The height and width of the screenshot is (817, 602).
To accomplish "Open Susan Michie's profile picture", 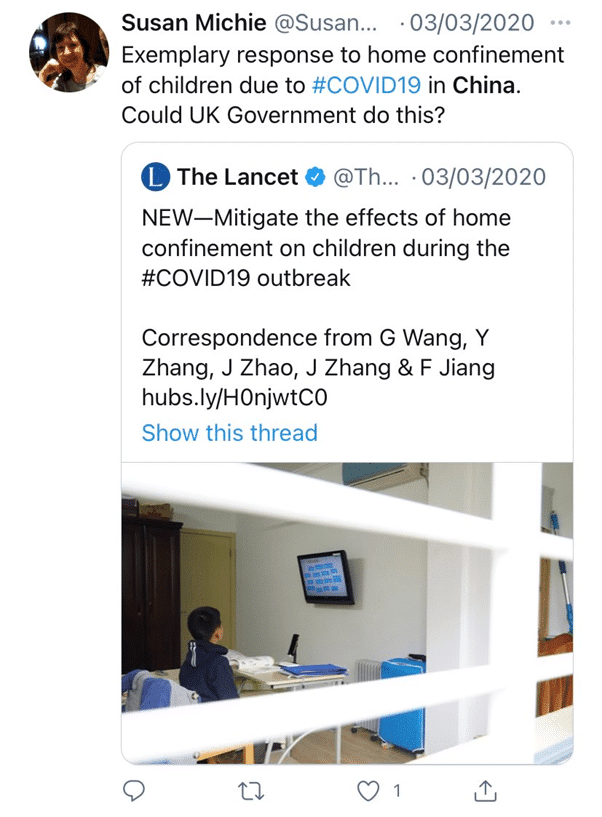I will (69, 52).
